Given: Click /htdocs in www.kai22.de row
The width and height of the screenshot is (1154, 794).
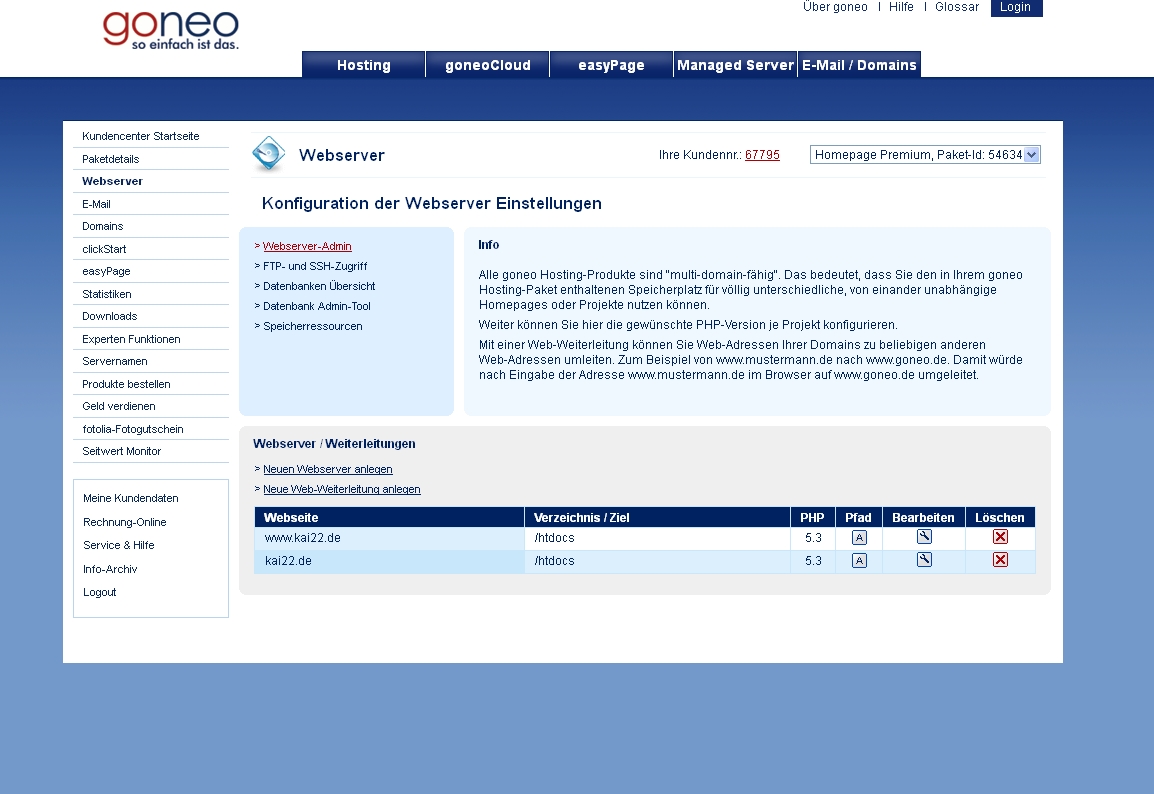Looking at the screenshot, I should (x=554, y=538).
